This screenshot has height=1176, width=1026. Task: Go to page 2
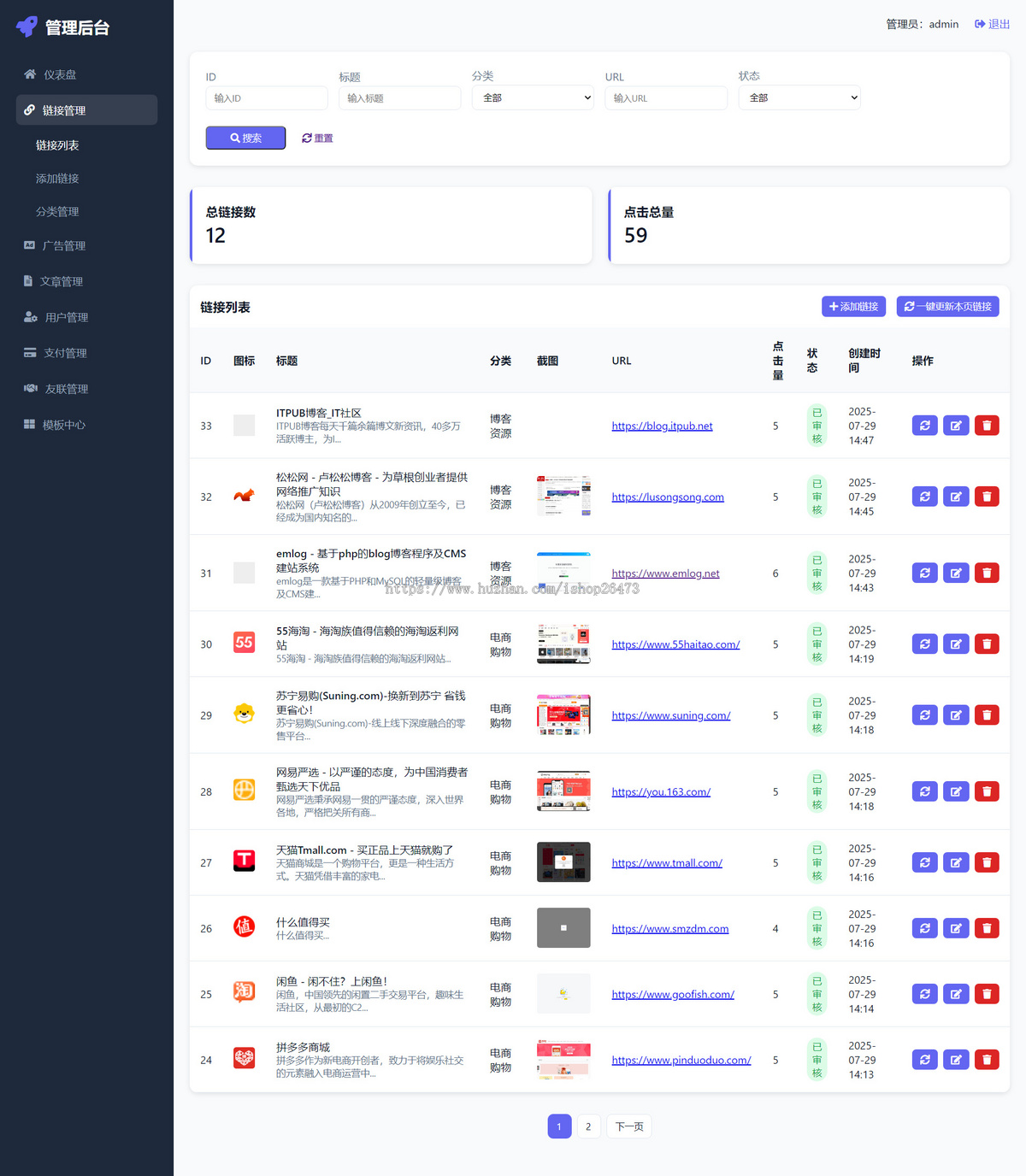tap(588, 1126)
